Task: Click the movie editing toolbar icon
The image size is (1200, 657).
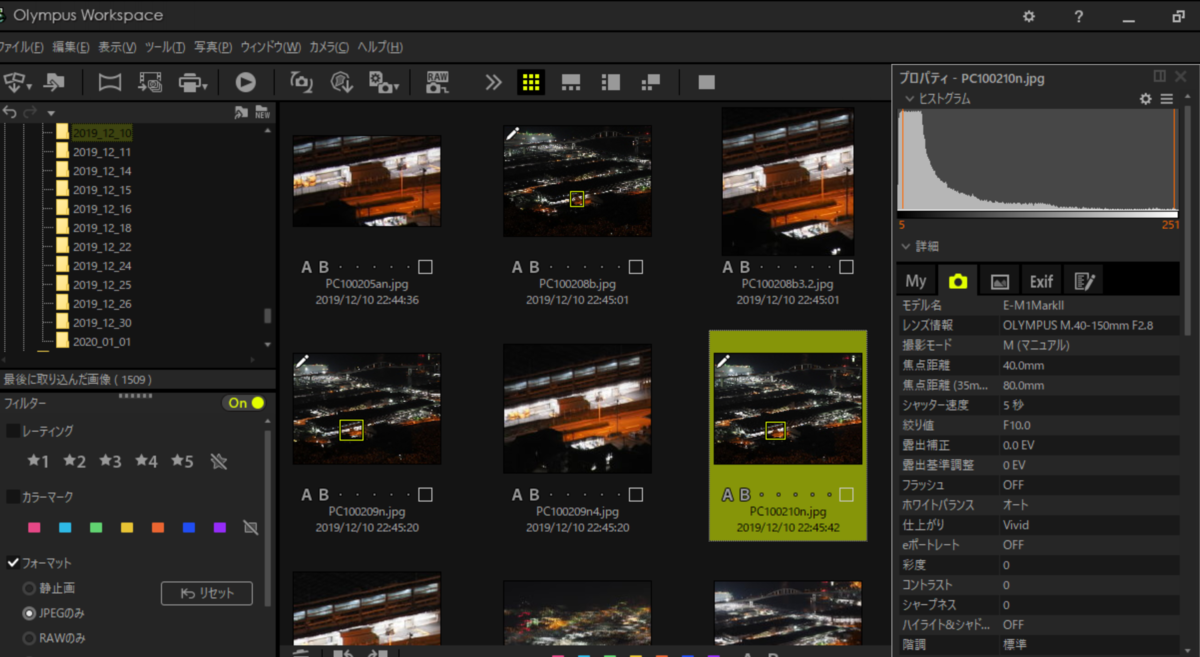Action: (x=150, y=83)
